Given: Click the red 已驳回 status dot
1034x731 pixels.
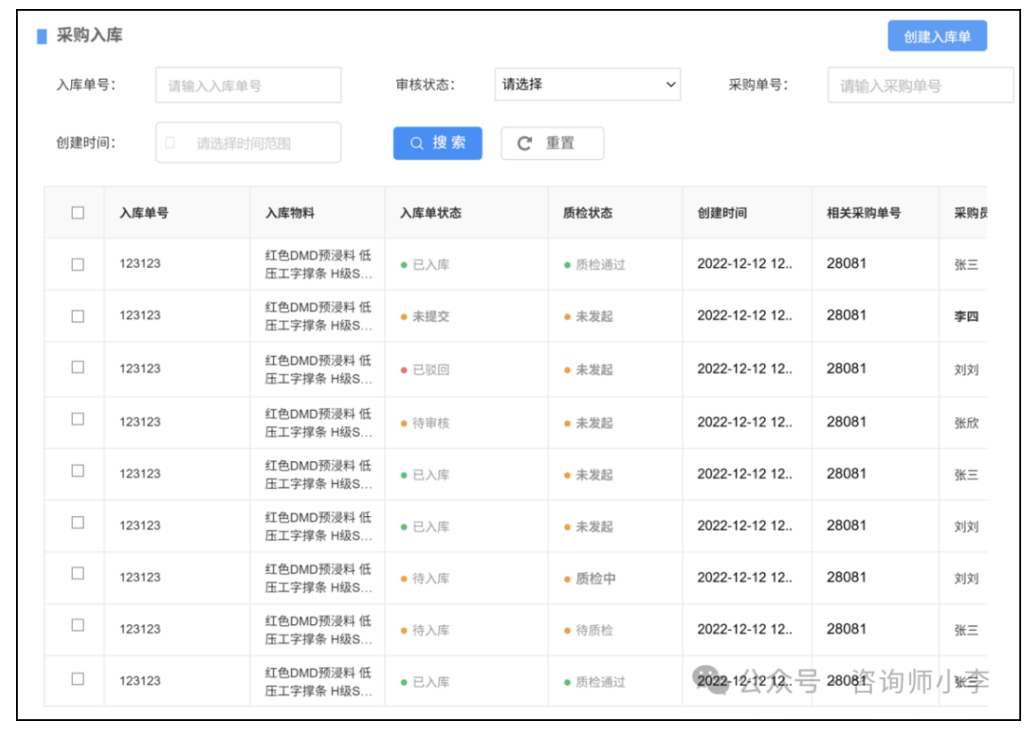Looking at the screenshot, I should 404,370.
